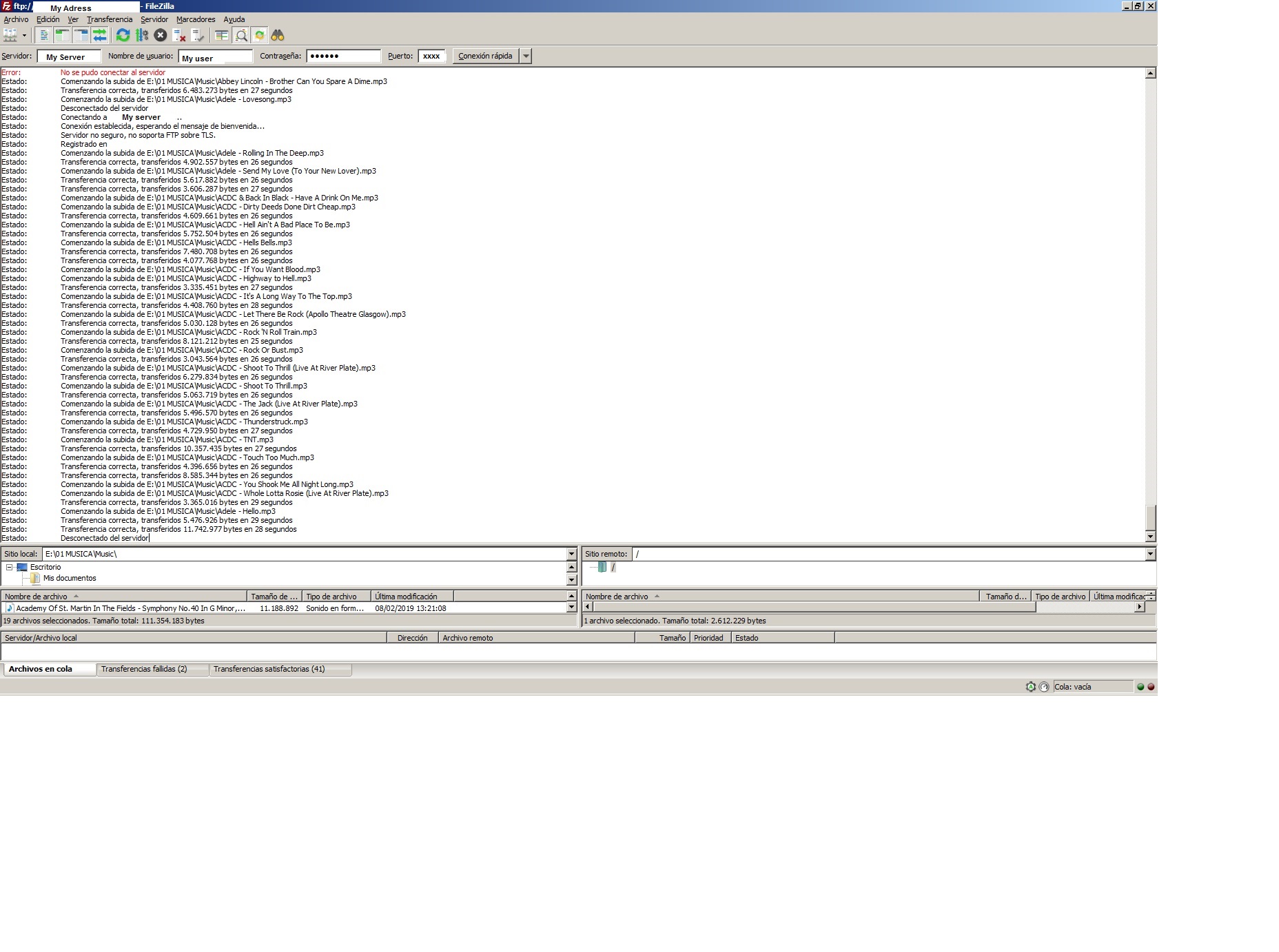Toggle the local directory tree icon
Image resolution: width=1279 pixels, height=952 pixels.
63,35
